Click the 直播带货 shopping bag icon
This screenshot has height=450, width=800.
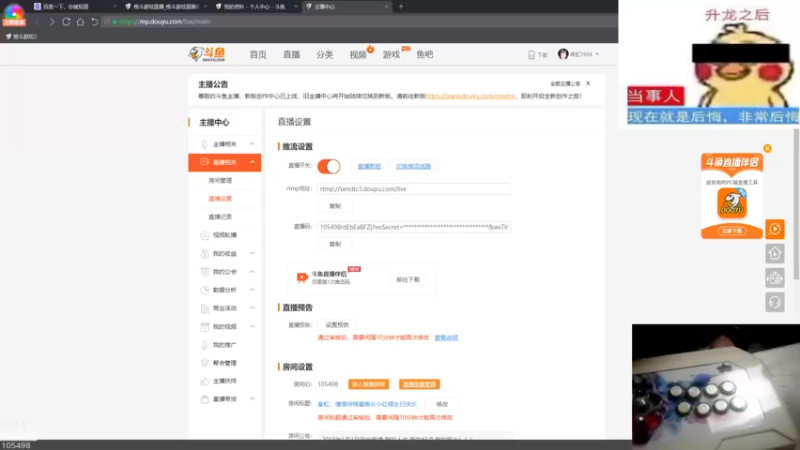pyautogui.click(x=205, y=399)
